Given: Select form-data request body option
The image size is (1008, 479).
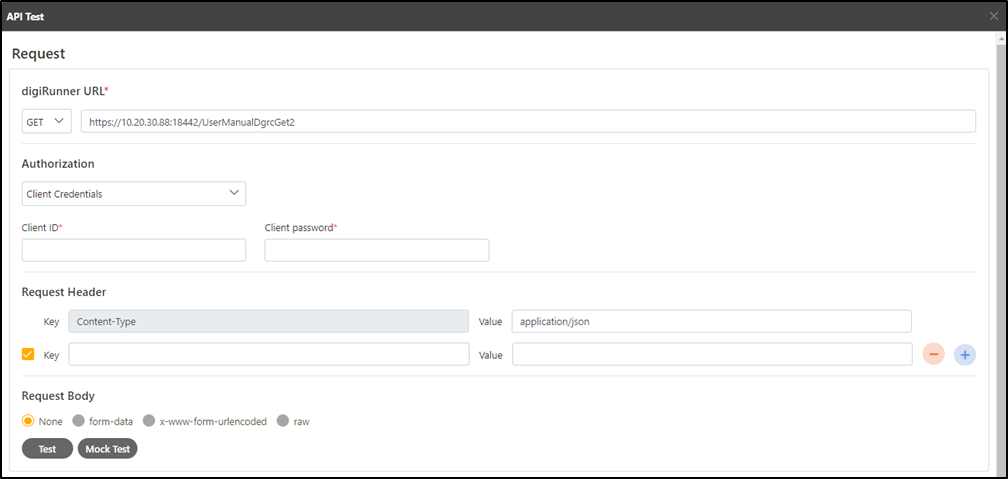Looking at the screenshot, I should [79, 421].
